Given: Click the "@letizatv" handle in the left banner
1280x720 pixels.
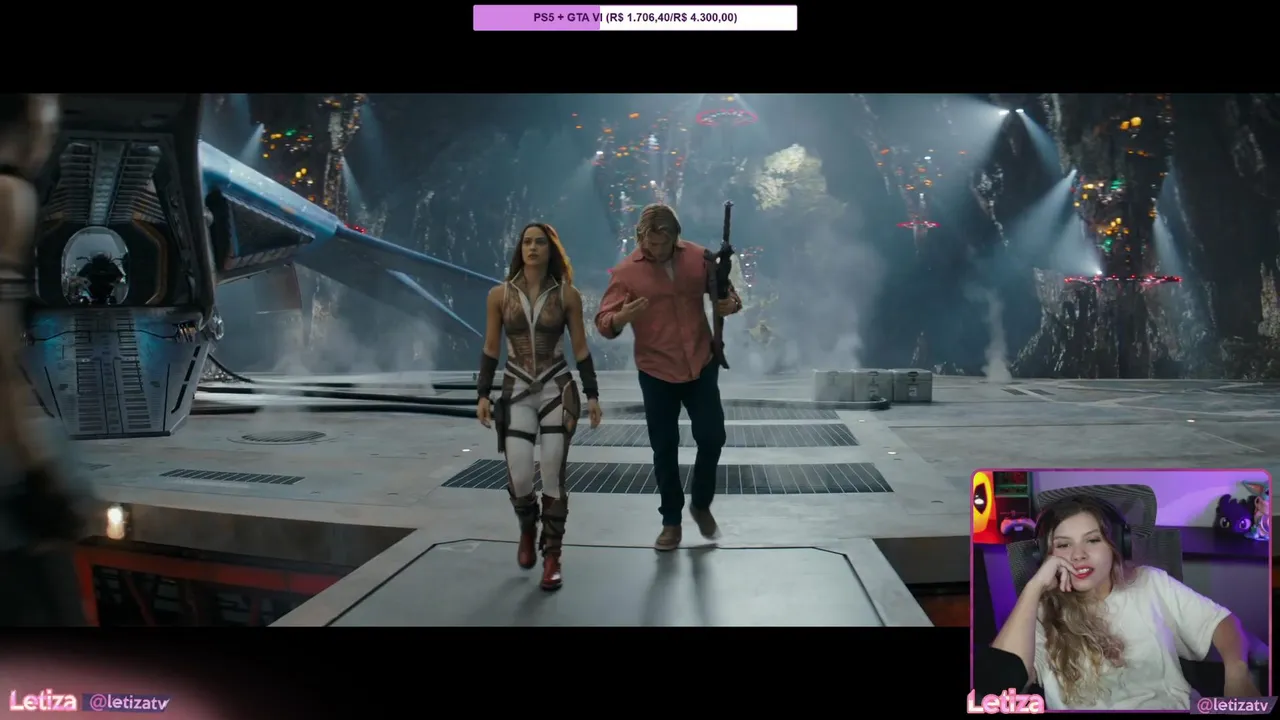Looking at the screenshot, I should pos(128,703).
